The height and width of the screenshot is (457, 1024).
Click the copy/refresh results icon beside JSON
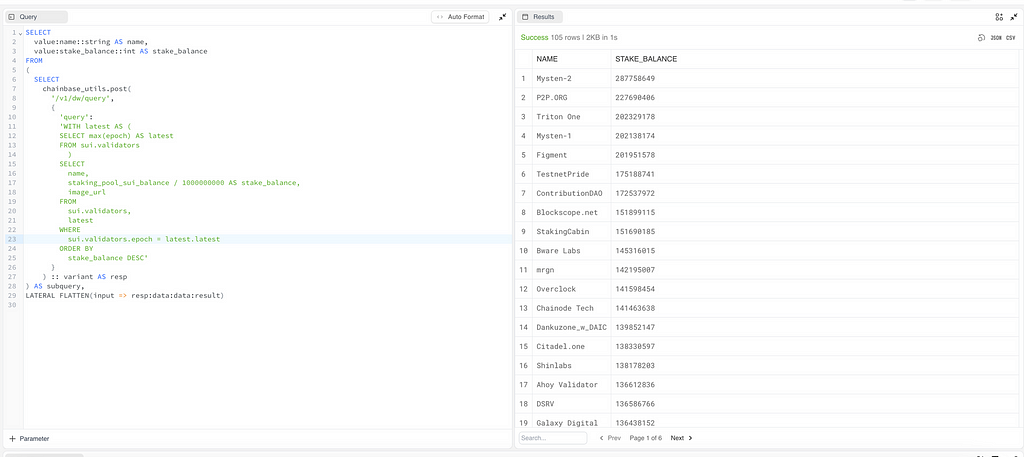pyautogui.click(x=981, y=38)
